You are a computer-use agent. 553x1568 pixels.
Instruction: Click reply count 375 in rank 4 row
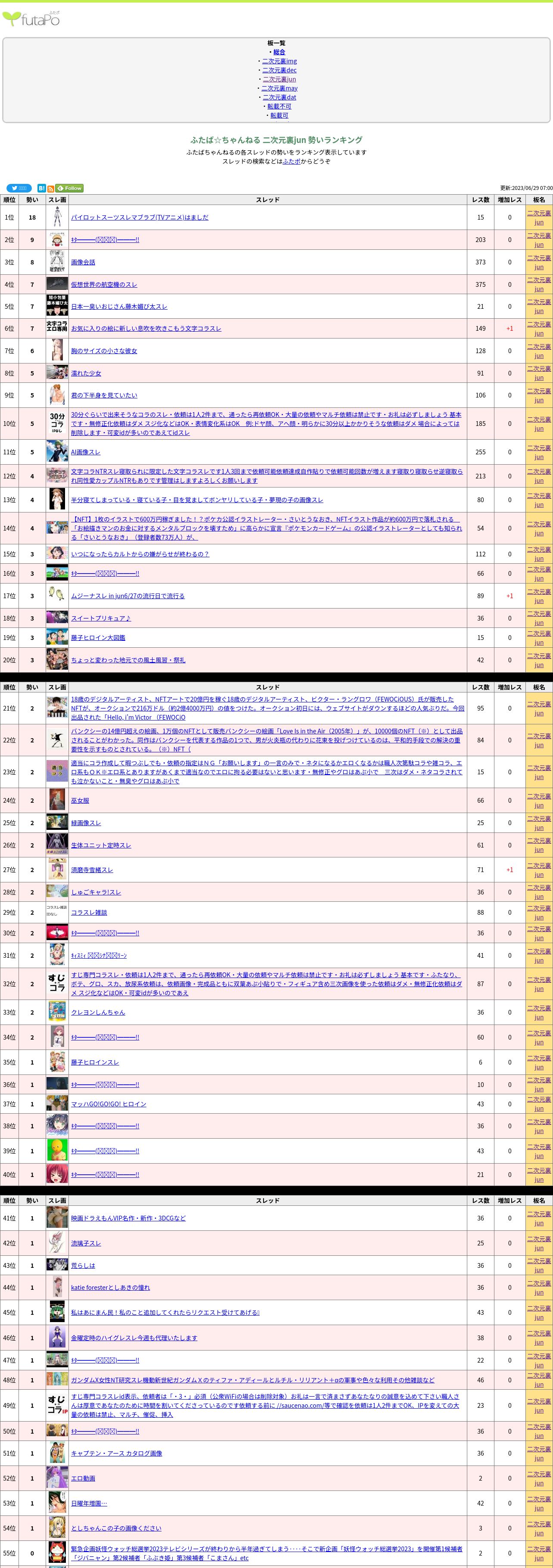click(x=481, y=284)
